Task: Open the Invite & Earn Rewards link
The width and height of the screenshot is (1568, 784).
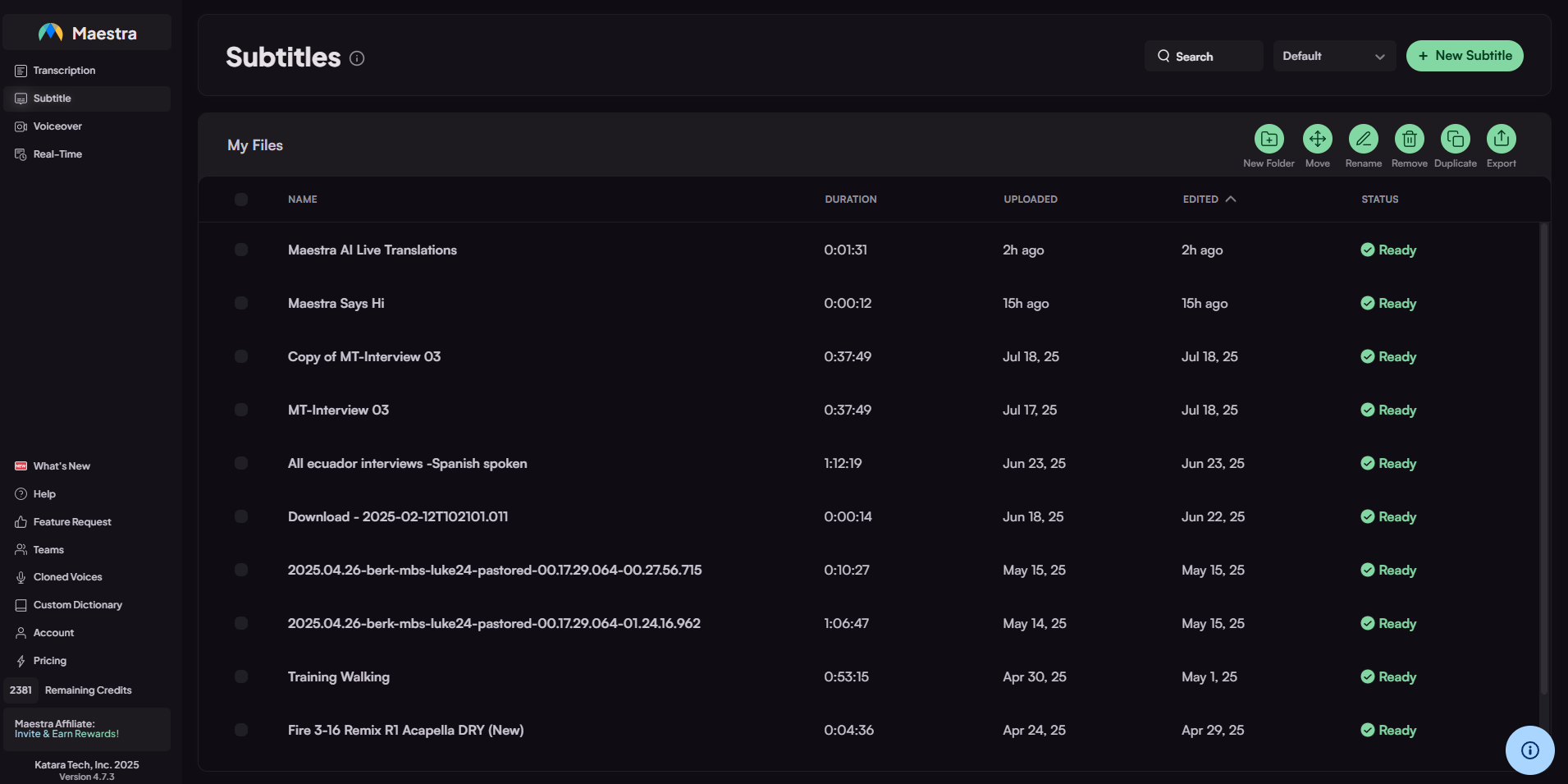Action: click(66, 734)
